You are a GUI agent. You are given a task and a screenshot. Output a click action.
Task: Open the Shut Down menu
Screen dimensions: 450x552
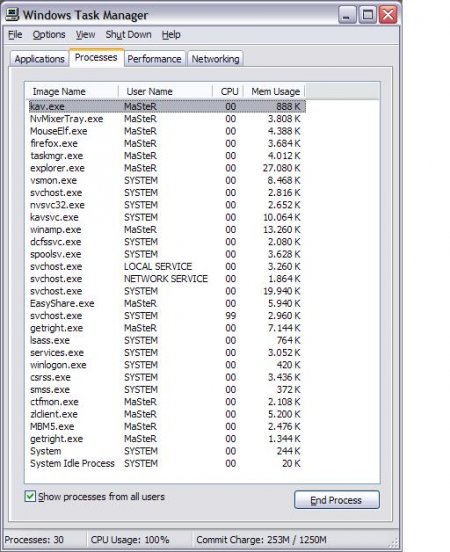129,34
